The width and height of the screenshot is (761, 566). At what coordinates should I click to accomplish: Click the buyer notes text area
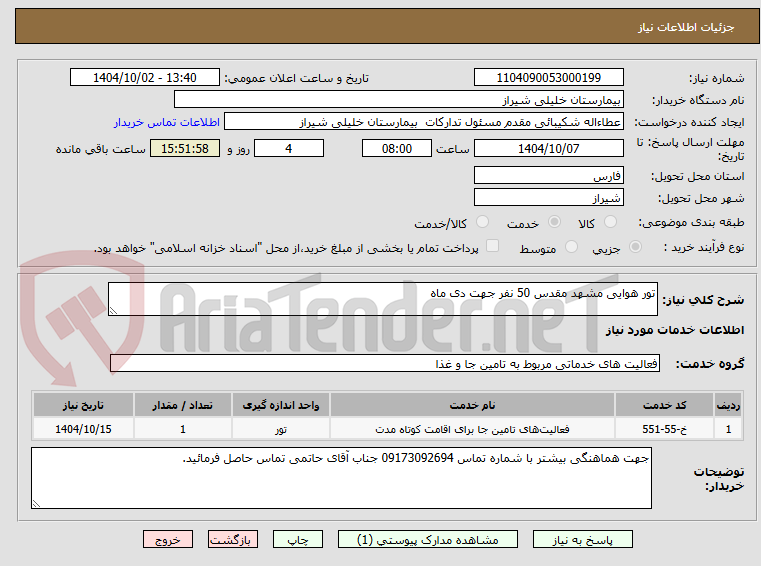pyautogui.click(x=341, y=478)
